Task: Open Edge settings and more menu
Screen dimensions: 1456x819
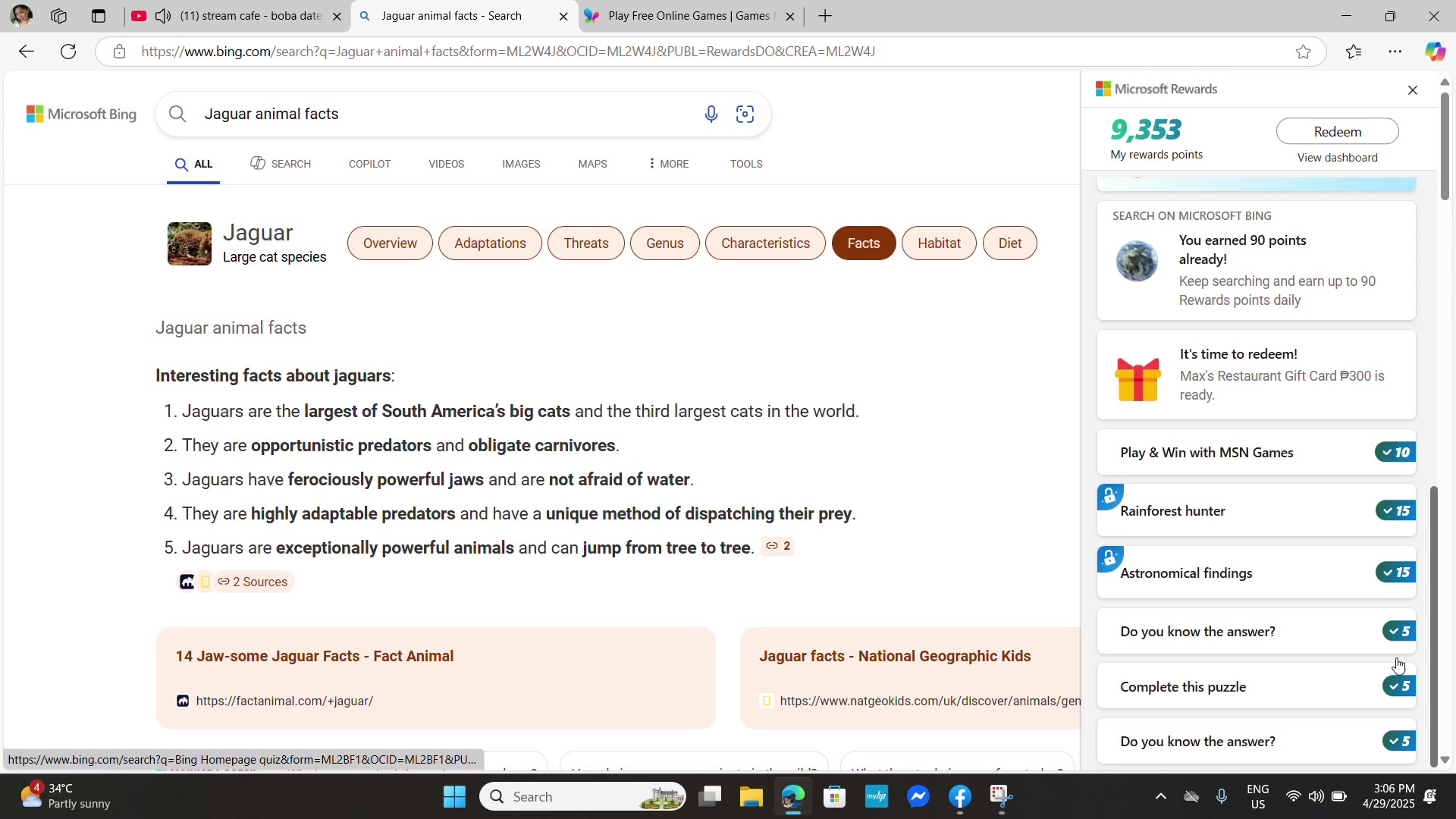Action: (x=1395, y=52)
